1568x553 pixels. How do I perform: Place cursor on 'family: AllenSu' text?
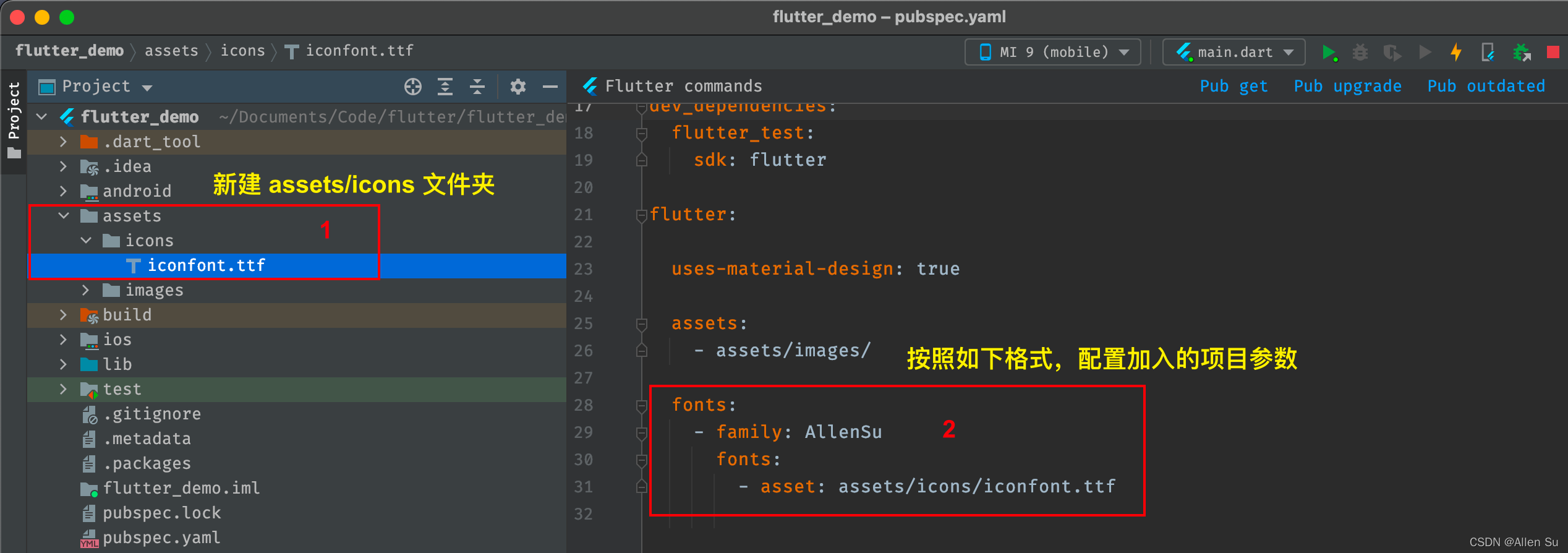pos(799,432)
